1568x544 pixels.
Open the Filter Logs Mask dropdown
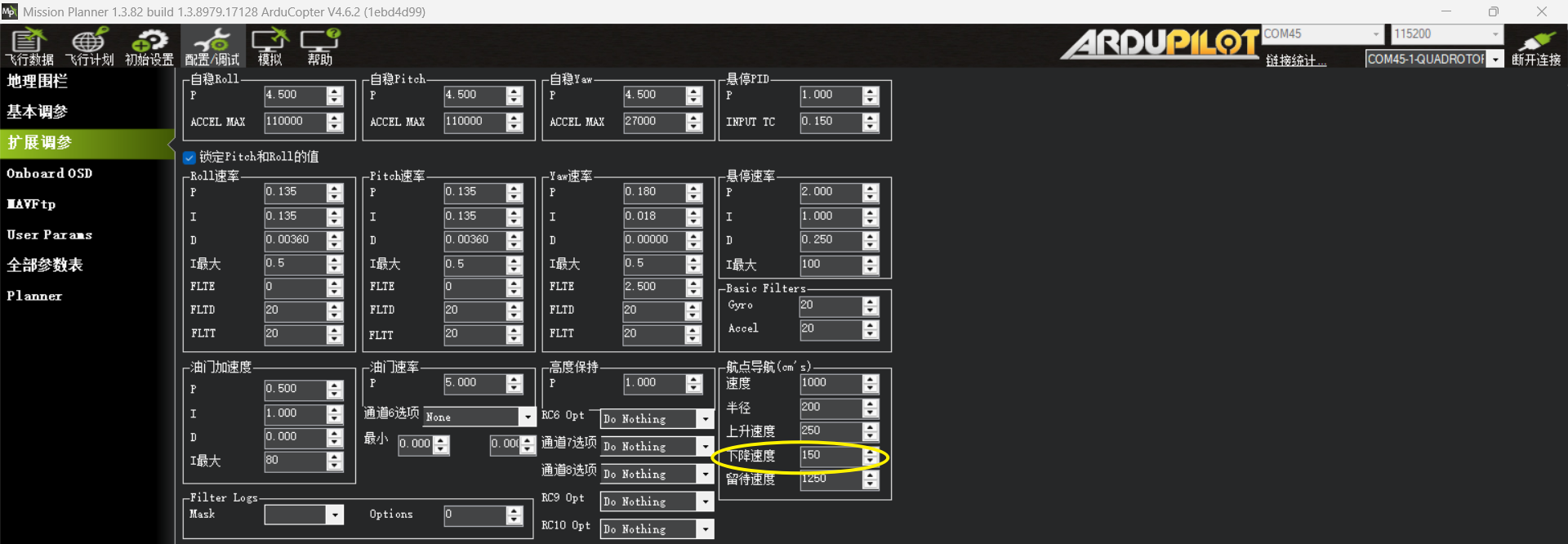point(334,515)
